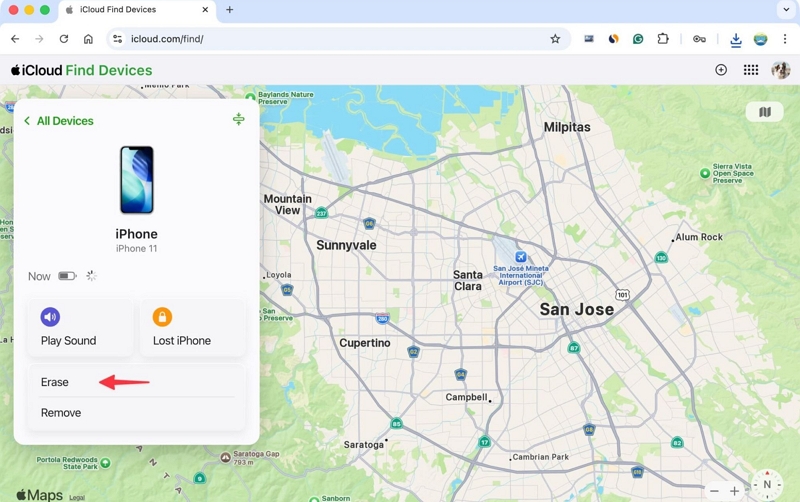The image size is (800, 502).
Task: Click the Baylands Nature Preserve marker
Action: (250, 96)
